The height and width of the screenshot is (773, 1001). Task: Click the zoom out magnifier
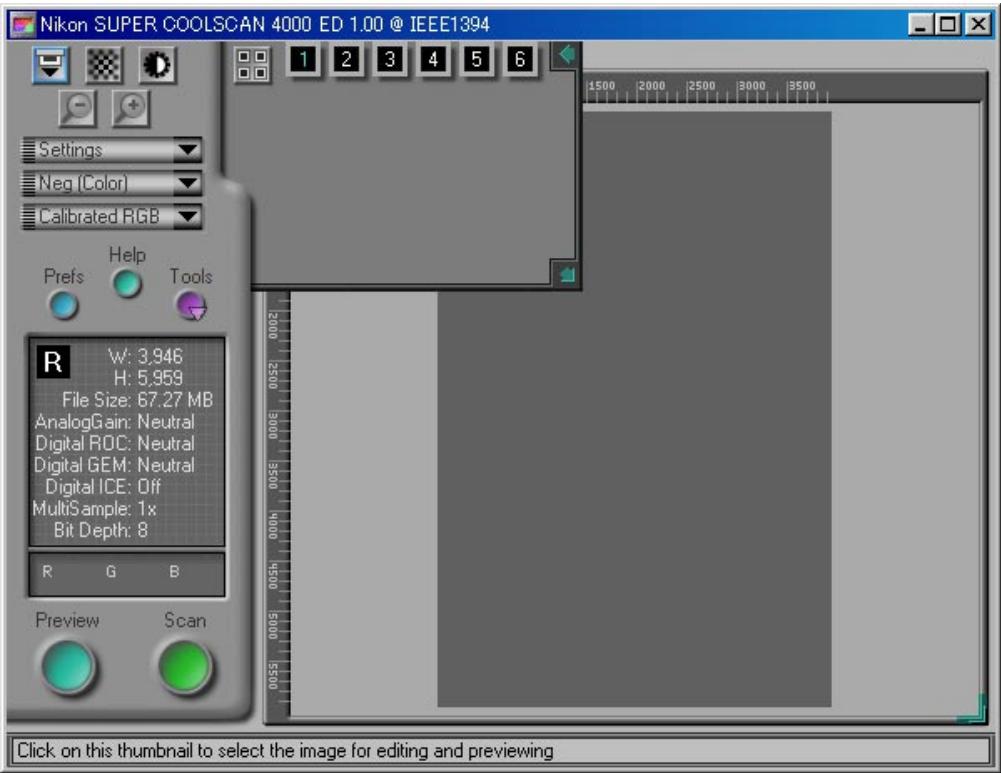click(78, 108)
